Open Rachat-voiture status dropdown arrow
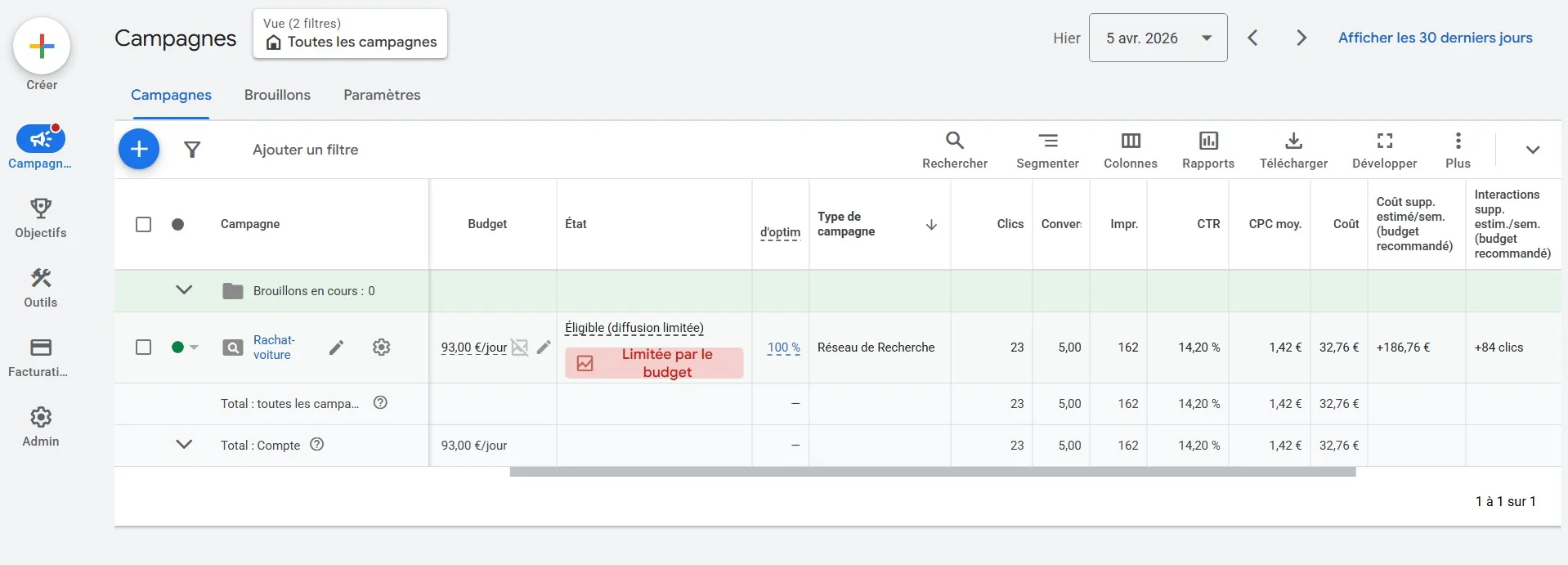The height and width of the screenshot is (565, 1568). pos(194,348)
